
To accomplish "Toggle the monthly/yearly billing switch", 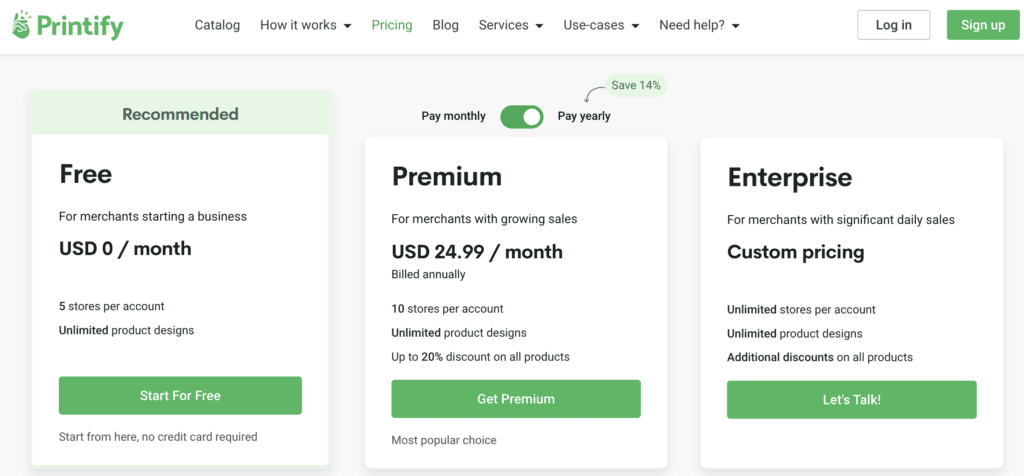I will (521, 117).
